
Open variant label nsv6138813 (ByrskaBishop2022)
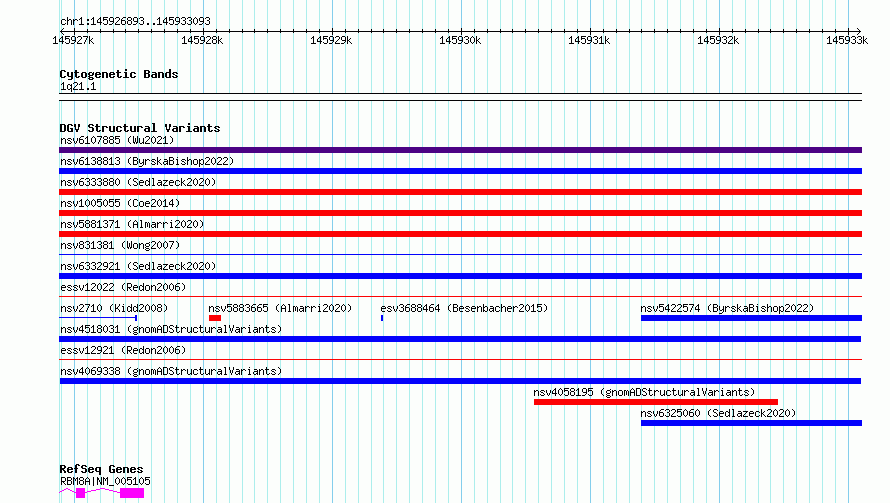point(147,161)
